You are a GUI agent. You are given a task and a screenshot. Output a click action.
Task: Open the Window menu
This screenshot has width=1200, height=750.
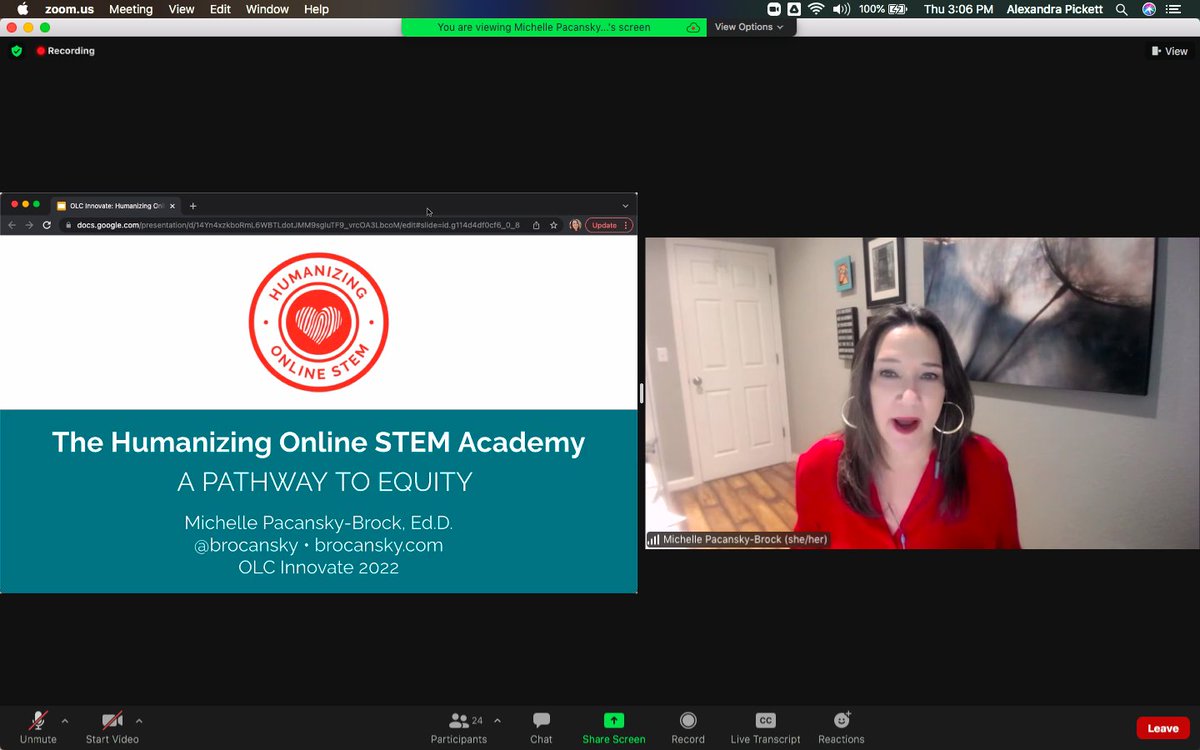point(267,9)
